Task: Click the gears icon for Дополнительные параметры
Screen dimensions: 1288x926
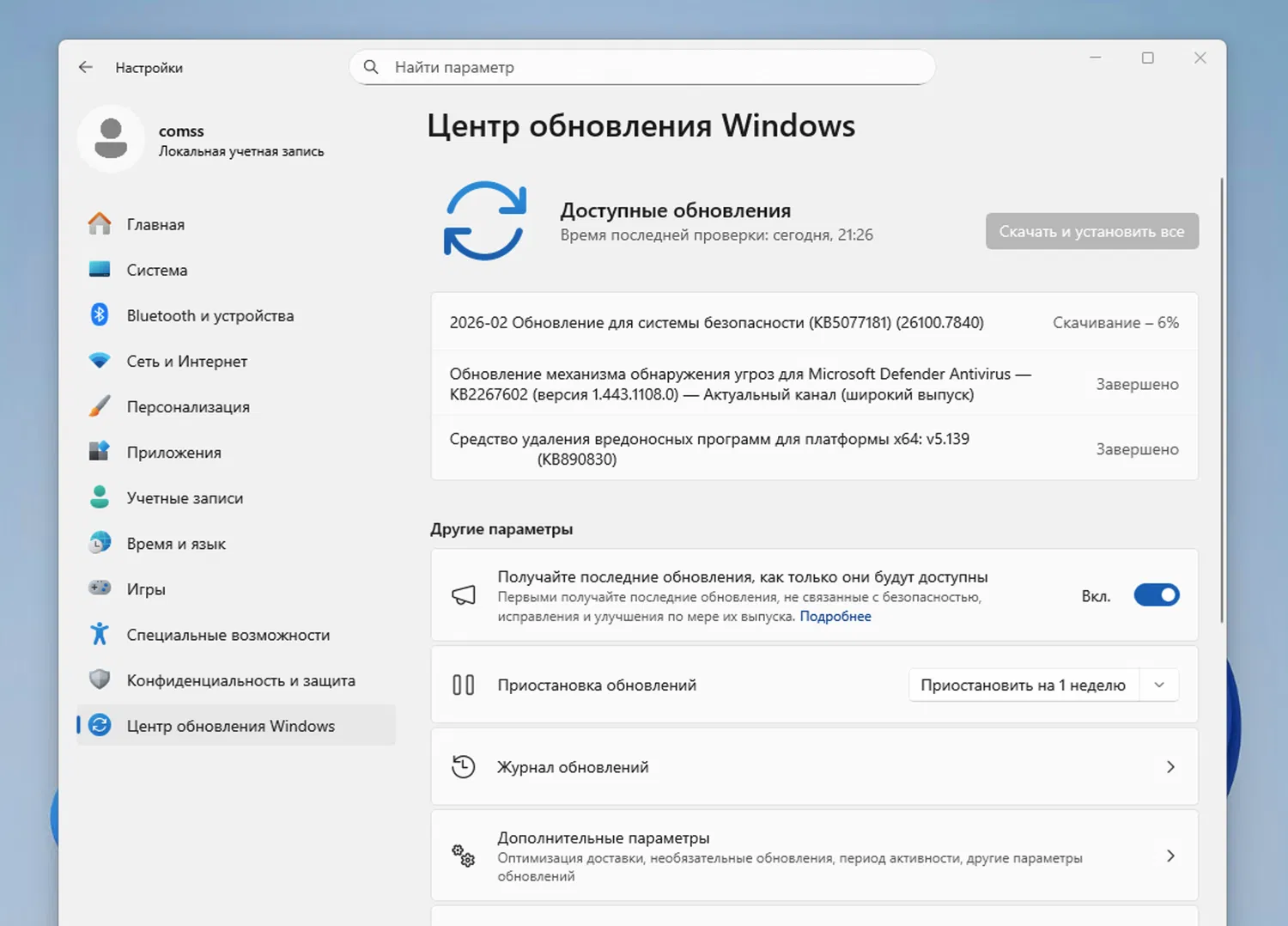Action: (464, 856)
